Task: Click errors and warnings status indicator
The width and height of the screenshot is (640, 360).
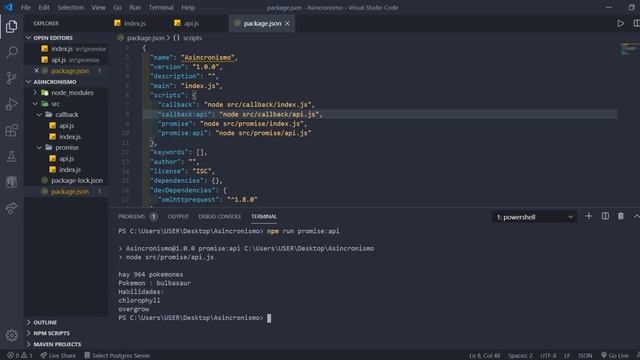Action: (20, 356)
